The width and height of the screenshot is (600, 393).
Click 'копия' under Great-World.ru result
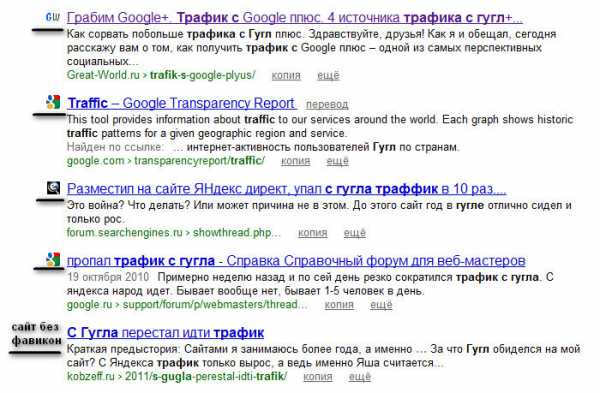click(286, 75)
